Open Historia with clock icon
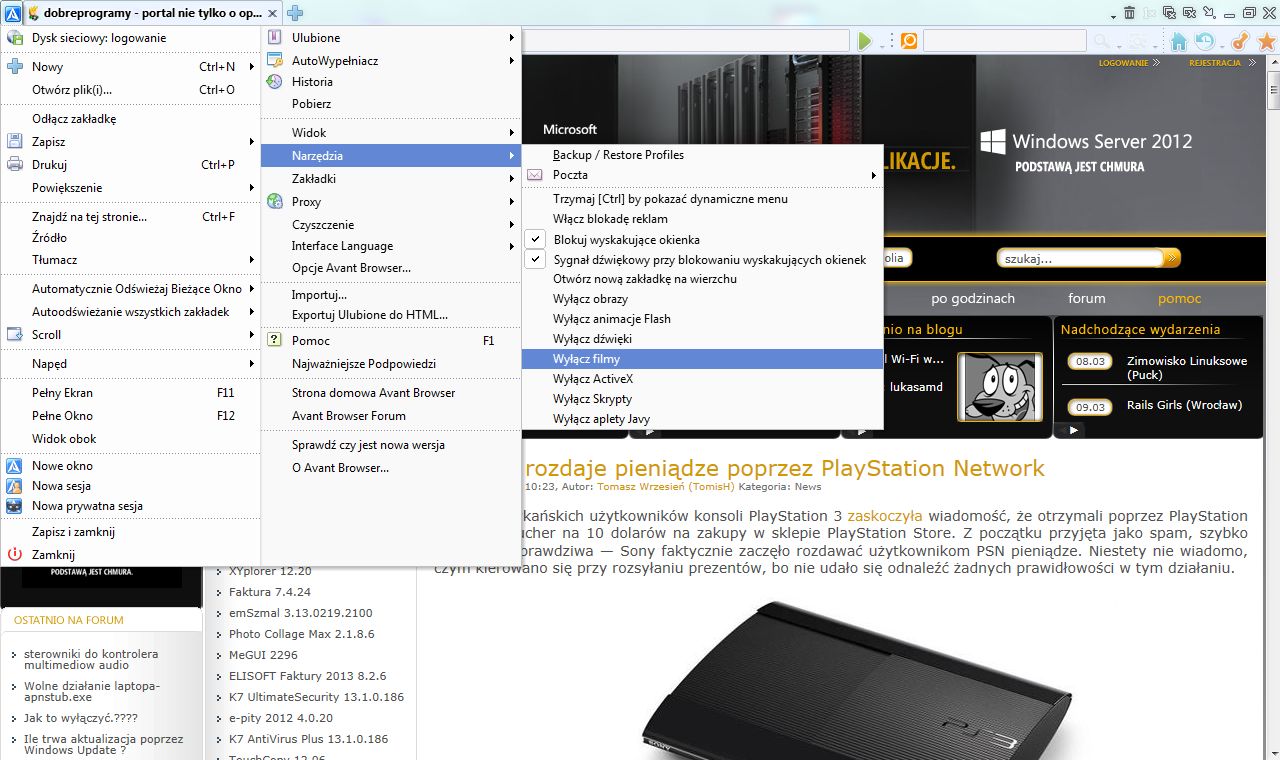 (391, 82)
